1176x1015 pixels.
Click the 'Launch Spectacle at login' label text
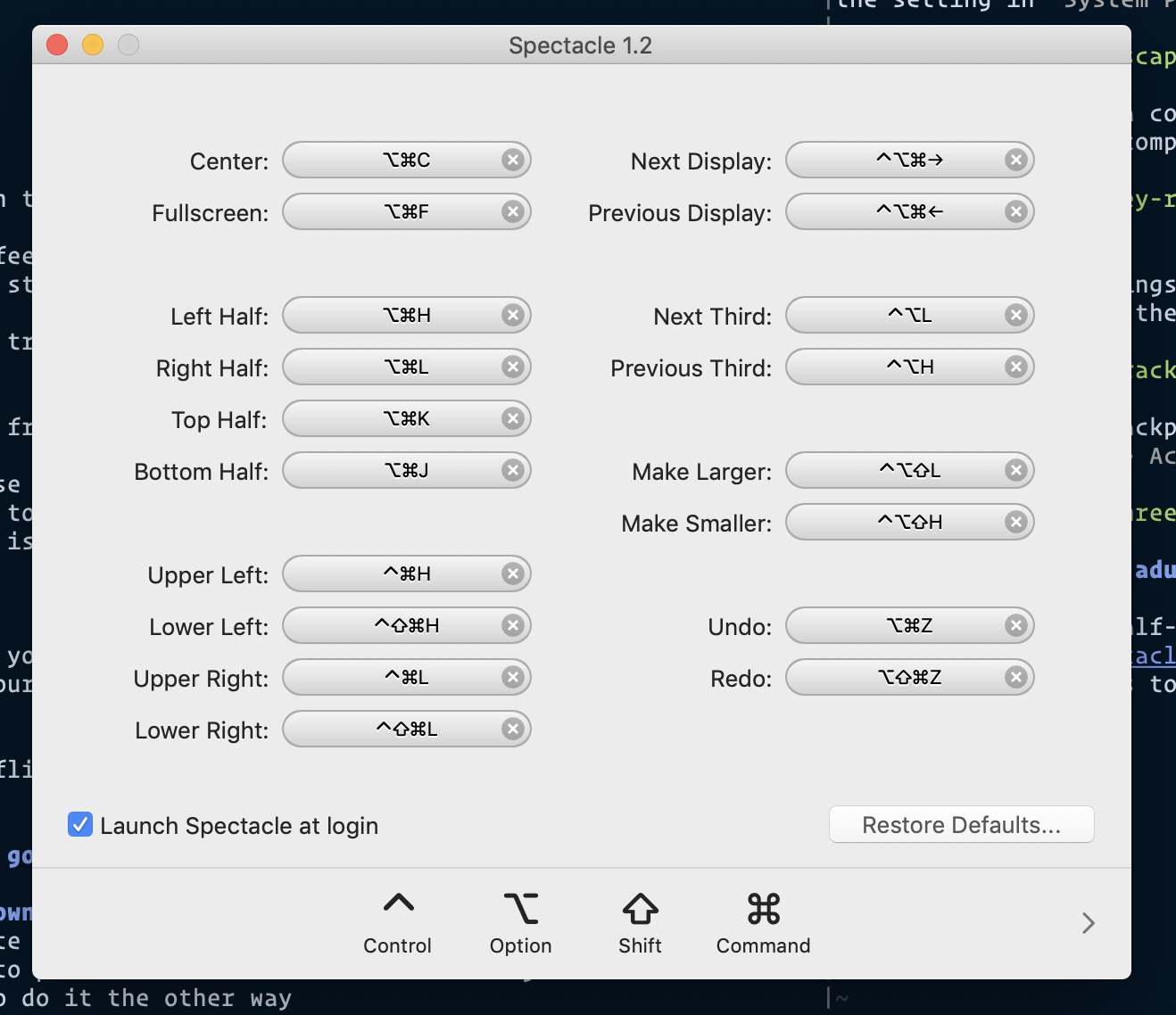[x=239, y=826]
